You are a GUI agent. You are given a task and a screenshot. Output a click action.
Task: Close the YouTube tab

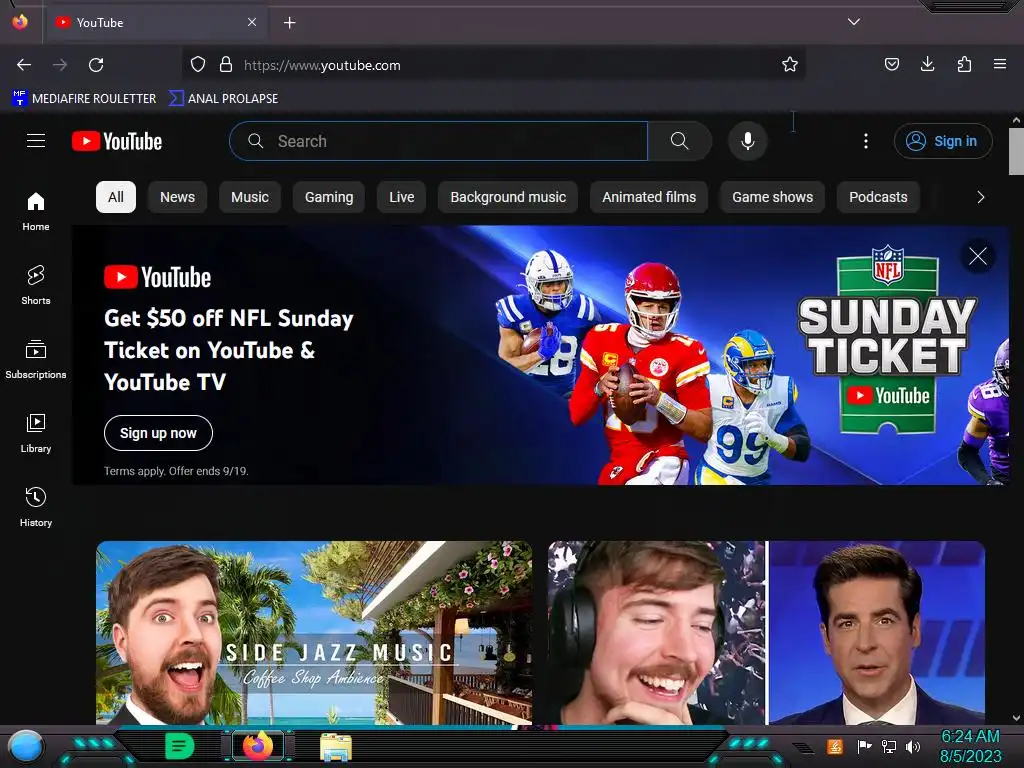pos(252,22)
